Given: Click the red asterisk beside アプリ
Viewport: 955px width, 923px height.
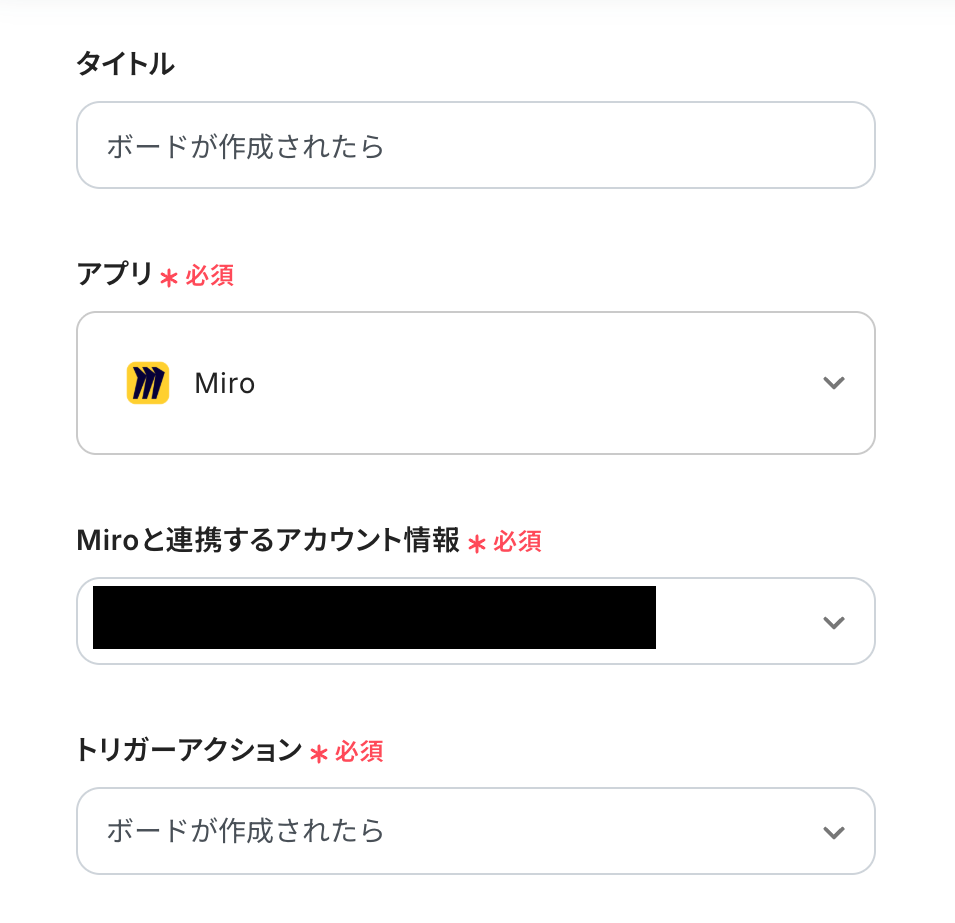Looking at the screenshot, I should click(x=169, y=277).
